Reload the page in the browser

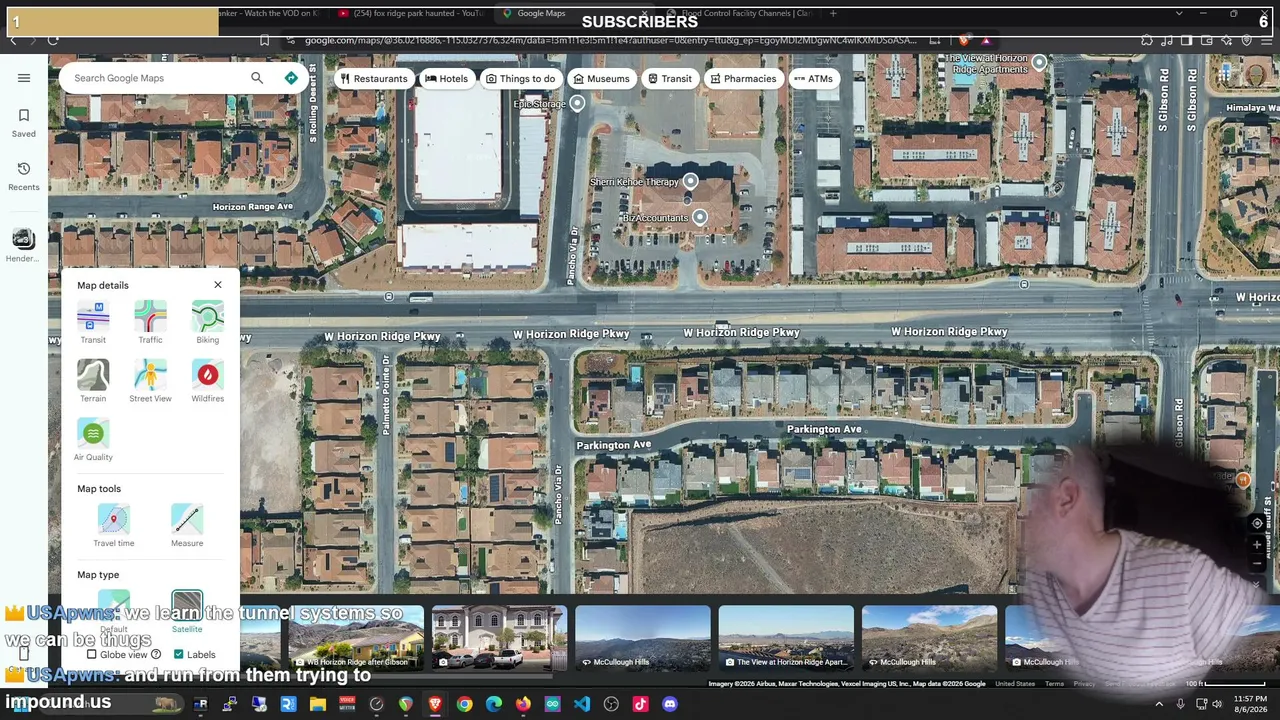point(53,41)
